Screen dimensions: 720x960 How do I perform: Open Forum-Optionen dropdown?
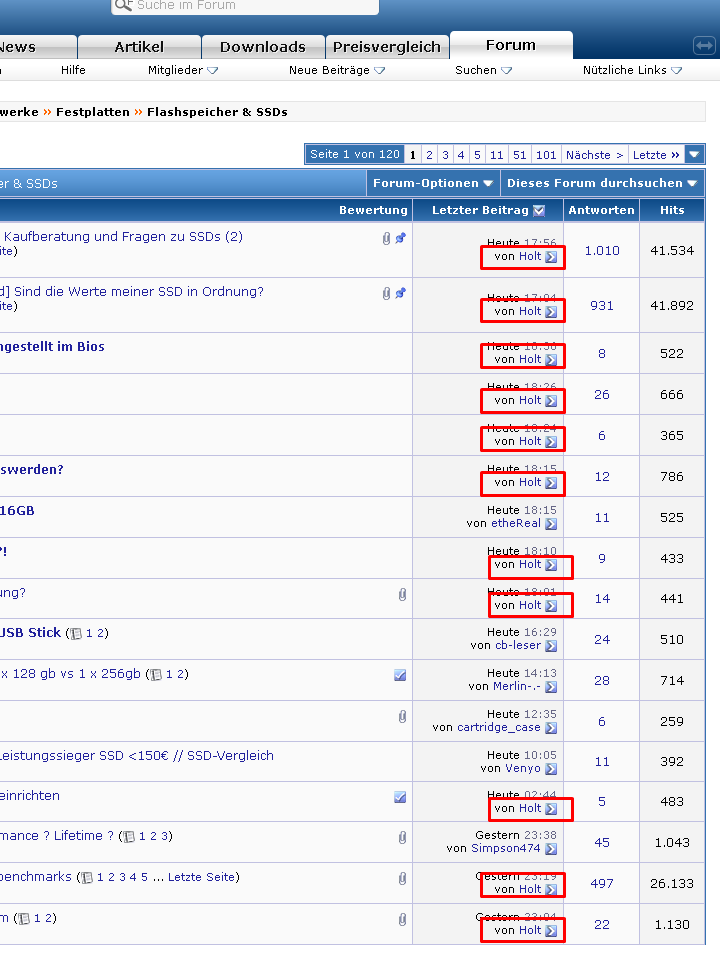click(x=433, y=183)
